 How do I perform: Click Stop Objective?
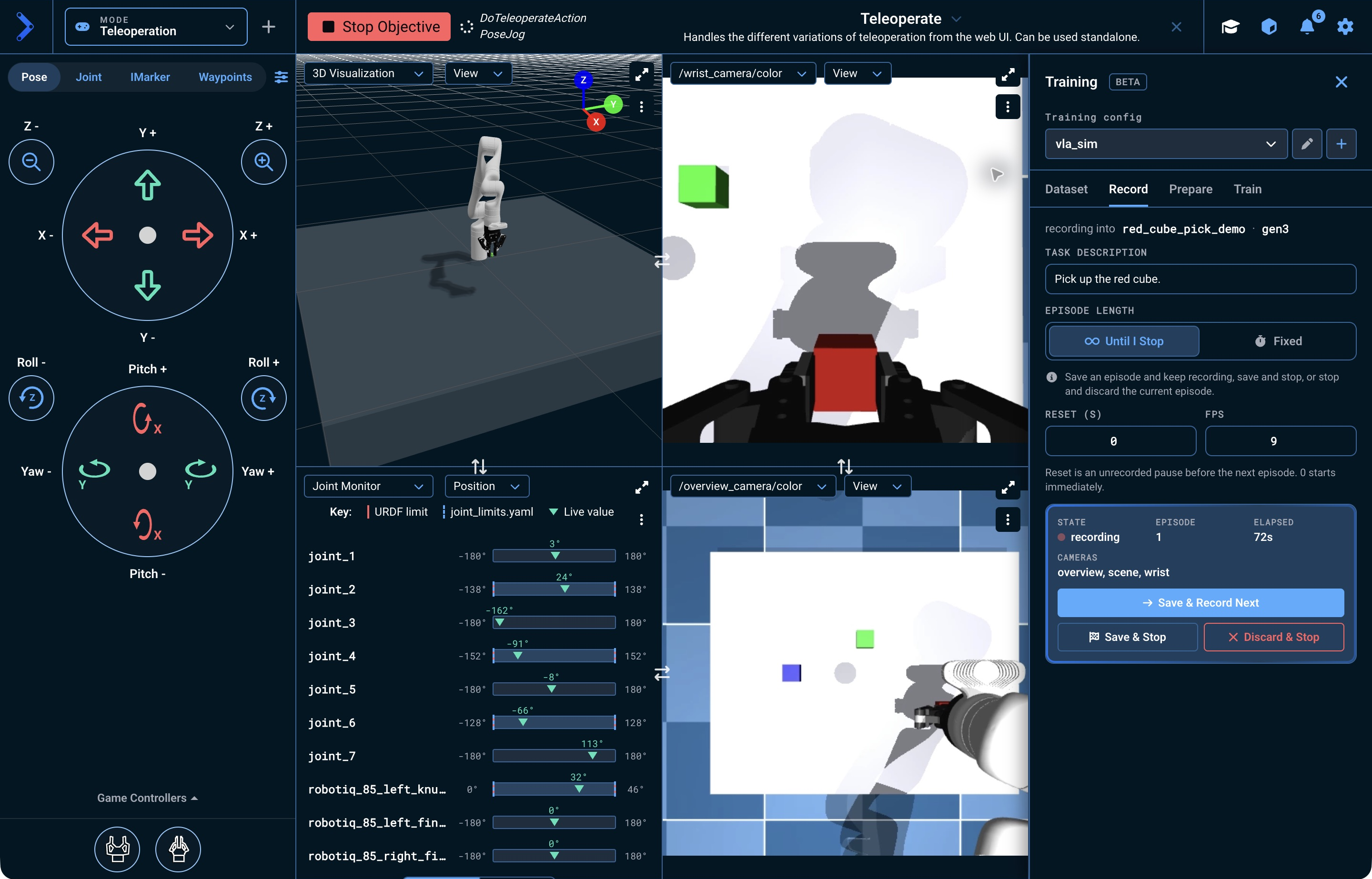379,27
